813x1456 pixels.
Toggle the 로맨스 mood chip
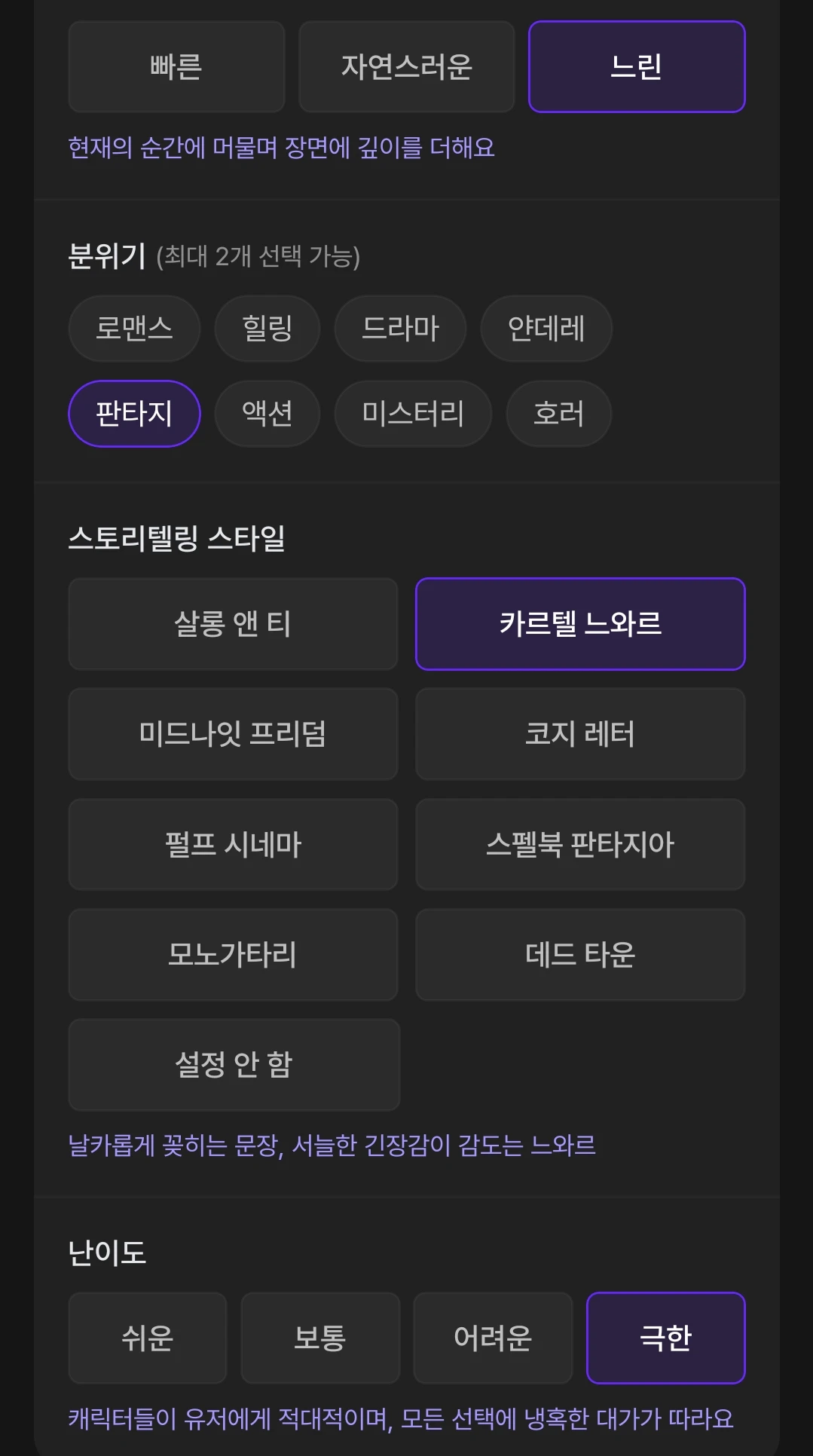pyautogui.click(x=134, y=329)
